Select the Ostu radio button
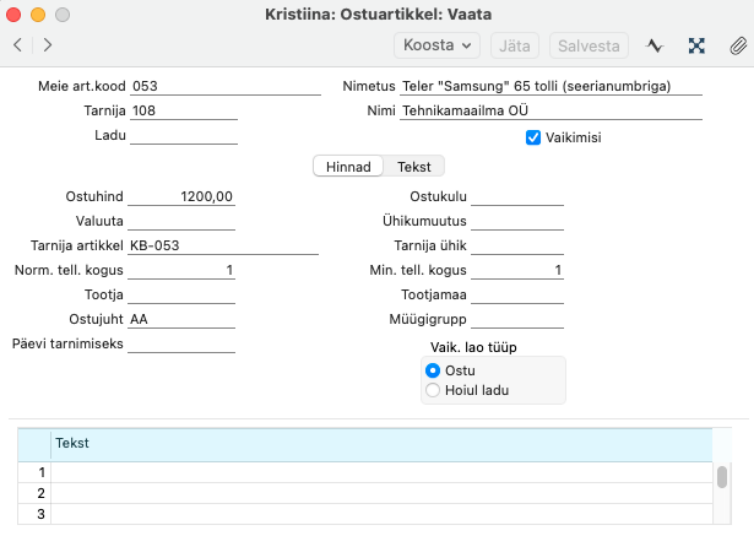754x547 pixels. tap(433, 371)
